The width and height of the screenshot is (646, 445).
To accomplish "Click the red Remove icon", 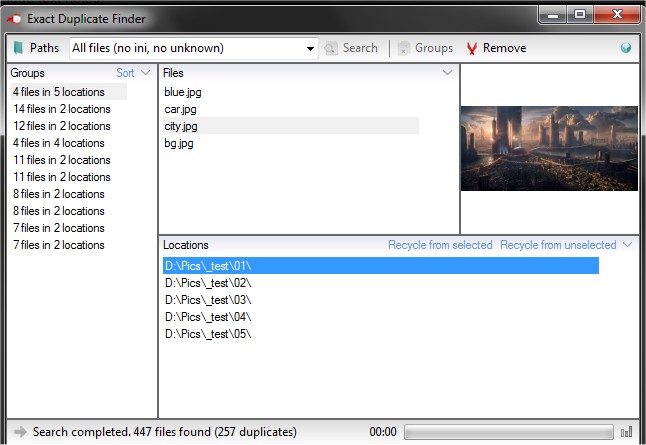I will (472, 48).
